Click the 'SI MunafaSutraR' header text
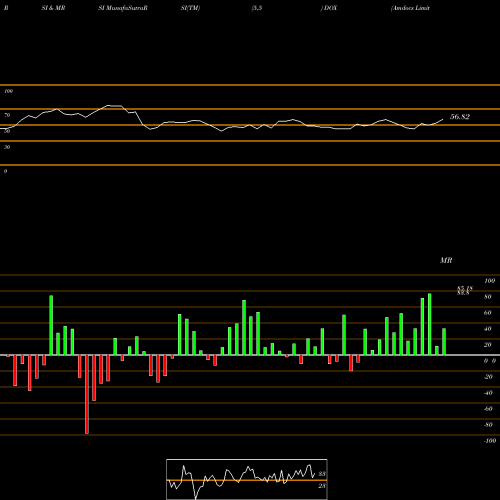The height and width of the screenshot is (500, 500). point(123,8)
